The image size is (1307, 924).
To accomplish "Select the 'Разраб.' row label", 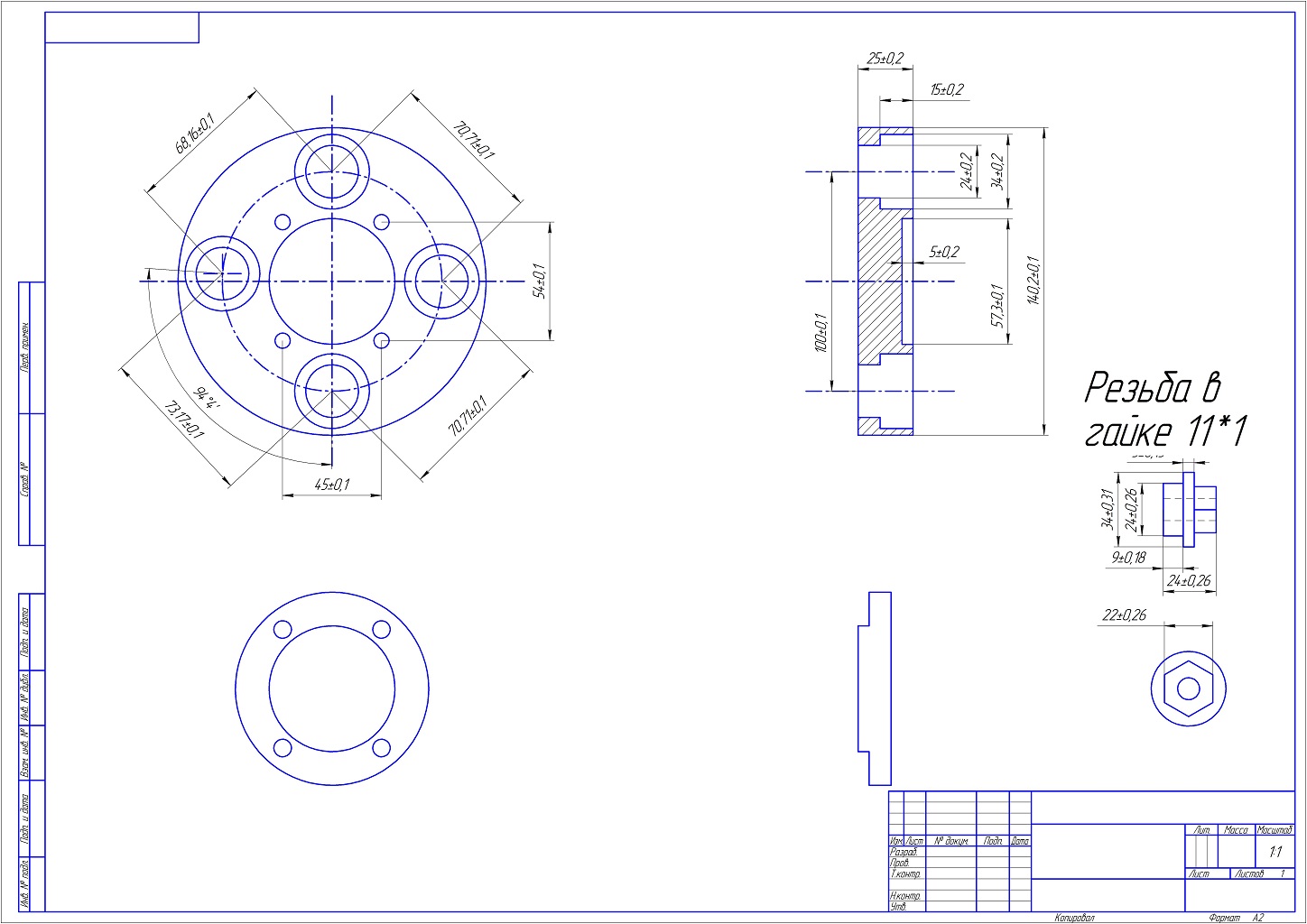I will point(904,852).
